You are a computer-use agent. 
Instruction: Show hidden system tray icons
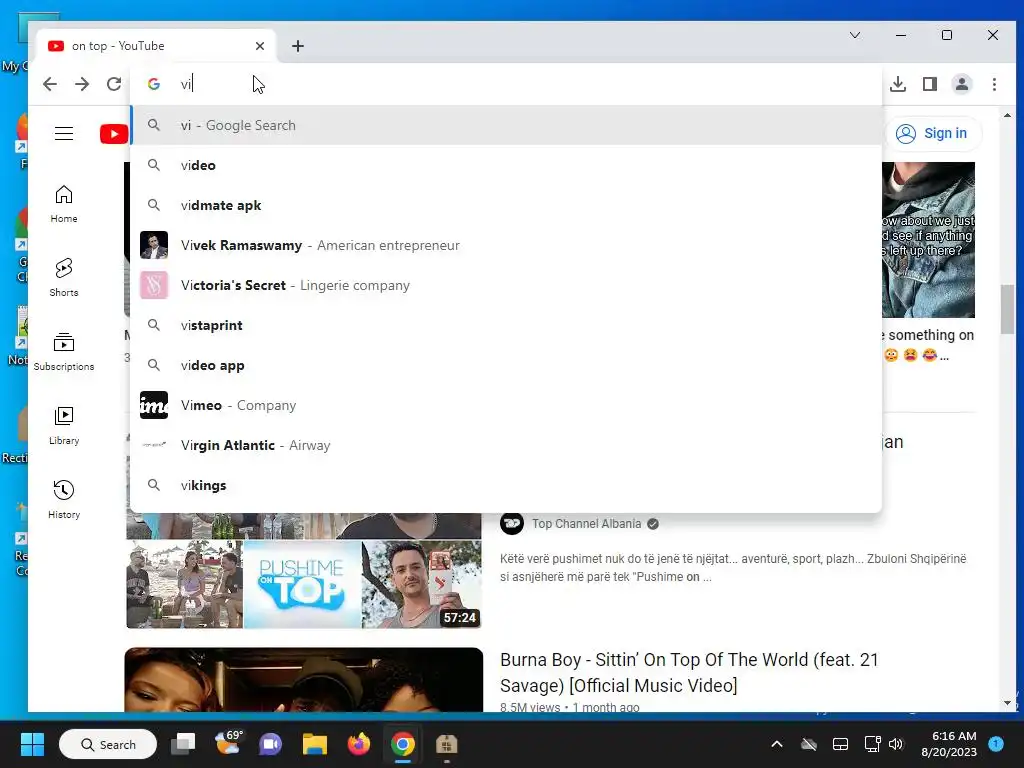point(776,744)
